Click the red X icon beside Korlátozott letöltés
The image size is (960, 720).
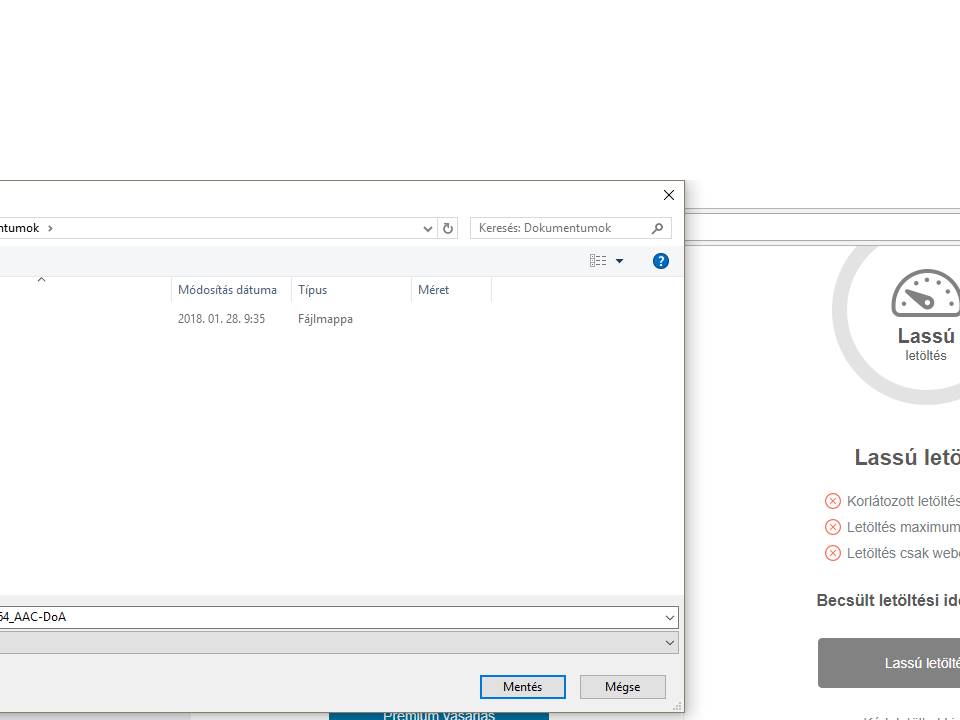832,501
